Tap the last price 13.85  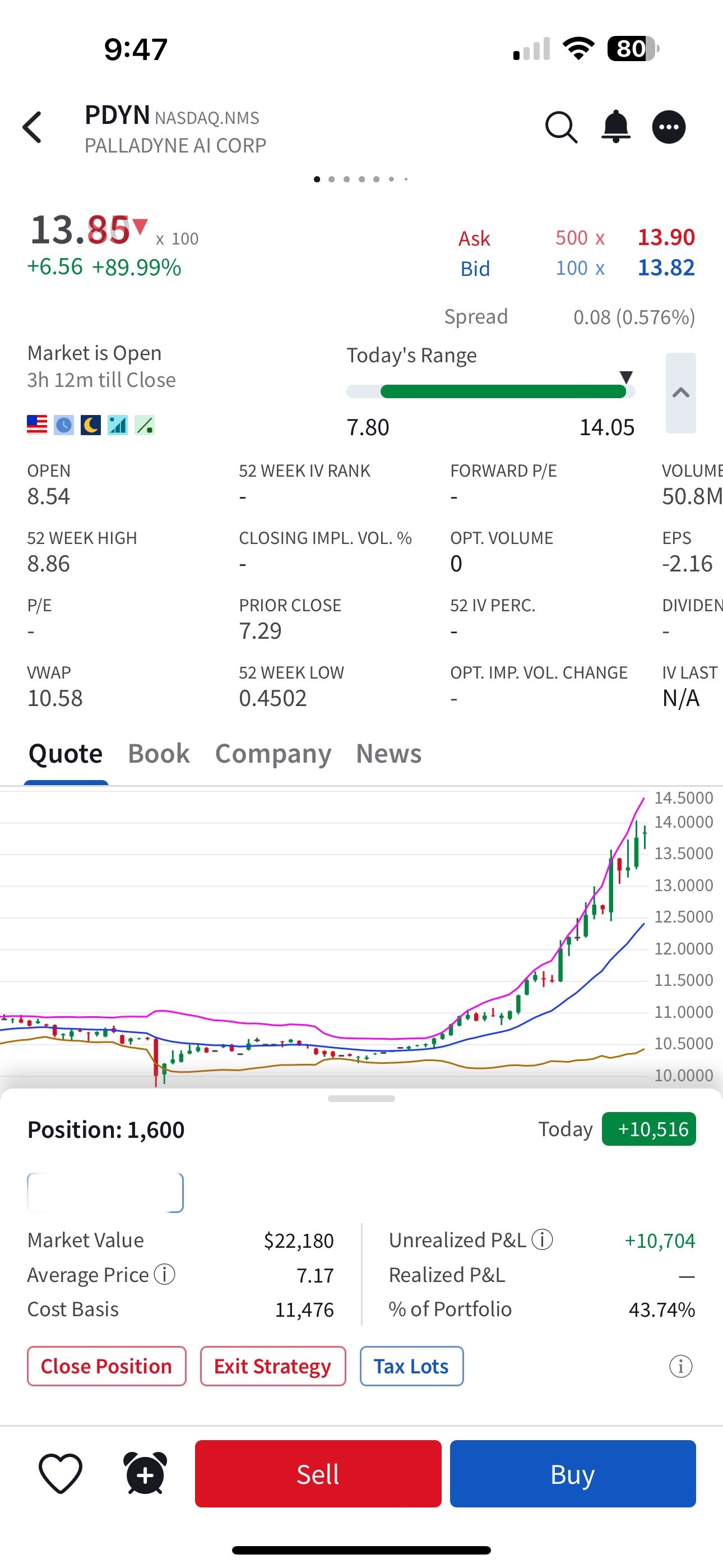pyautogui.click(x=80, y=230)
